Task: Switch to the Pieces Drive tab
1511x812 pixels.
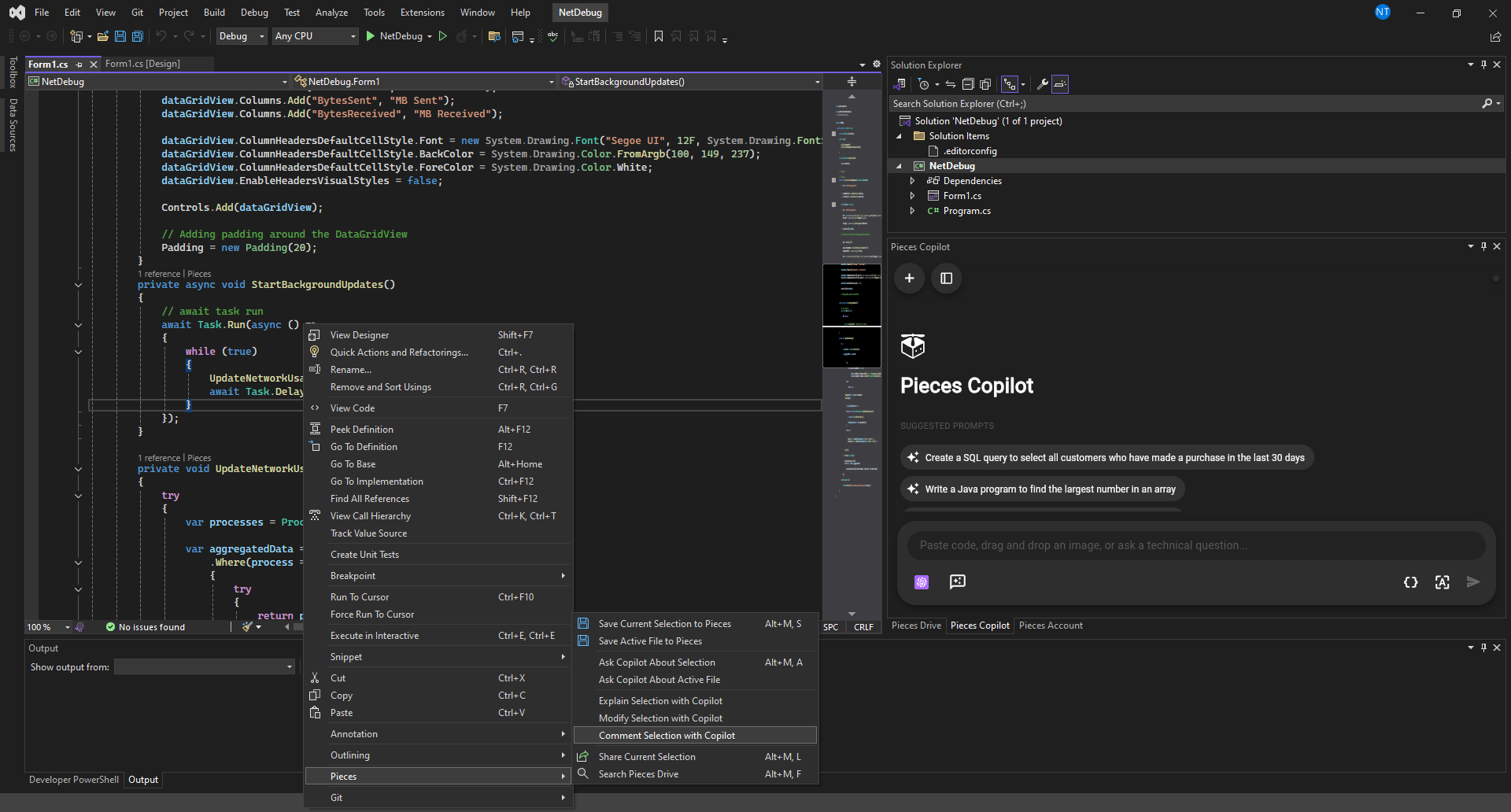Action: click(x=916, y=626)
